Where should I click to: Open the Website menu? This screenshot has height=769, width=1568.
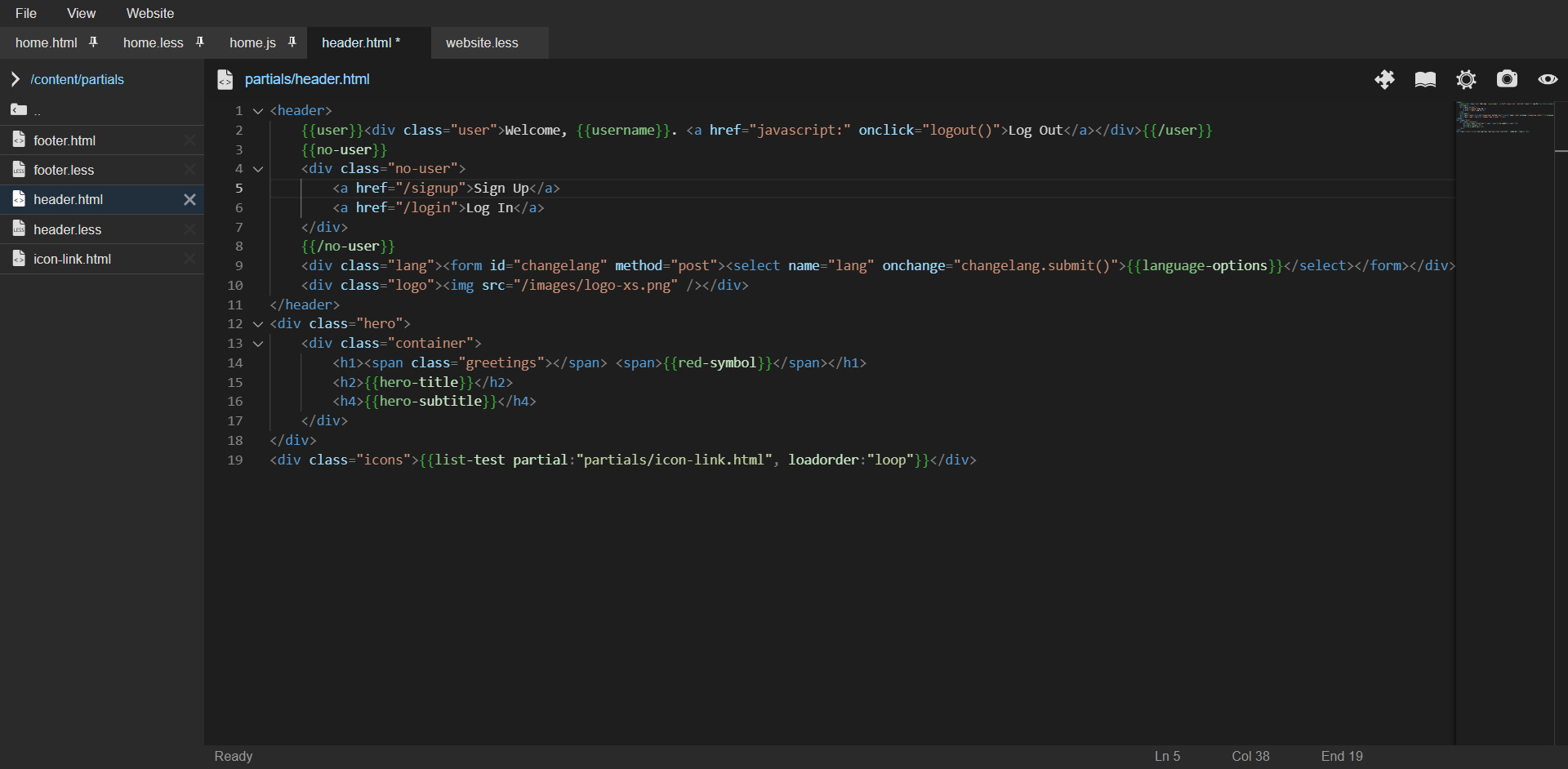149,13
